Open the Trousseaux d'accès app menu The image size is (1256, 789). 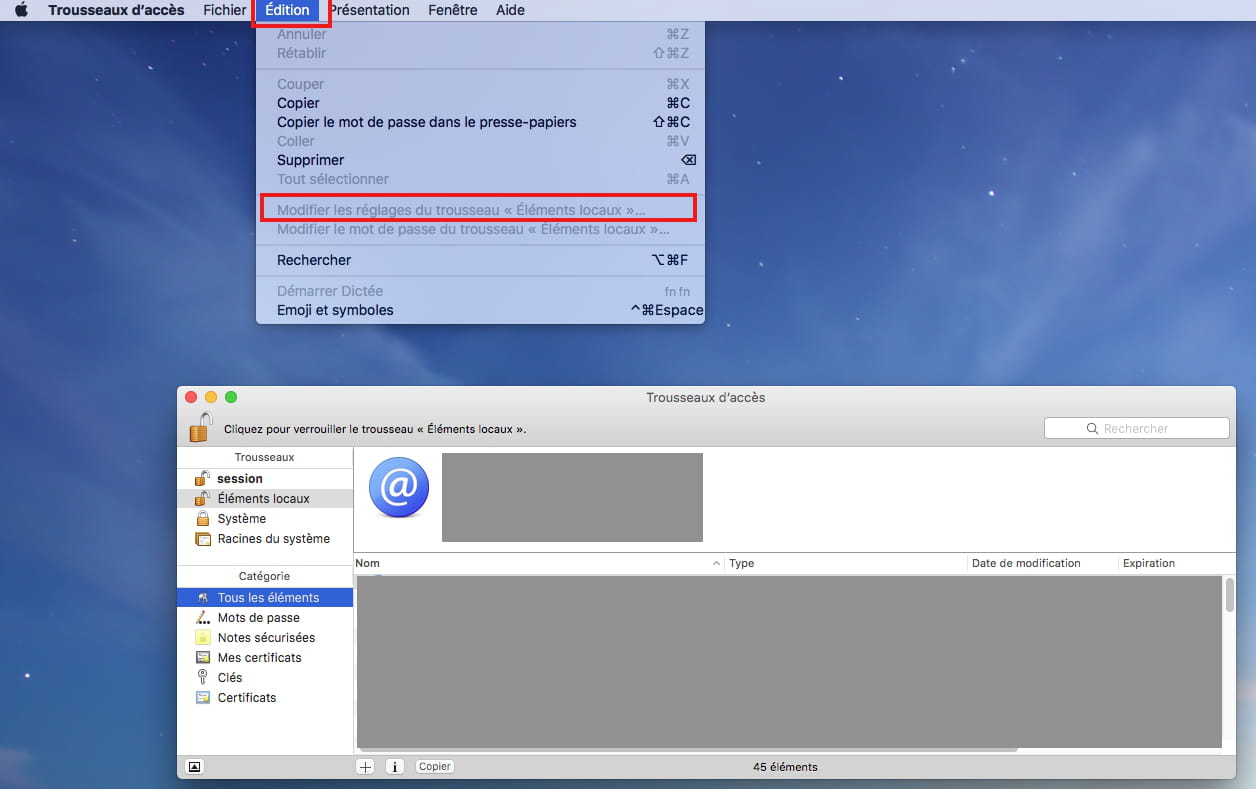tap(116, 10)
